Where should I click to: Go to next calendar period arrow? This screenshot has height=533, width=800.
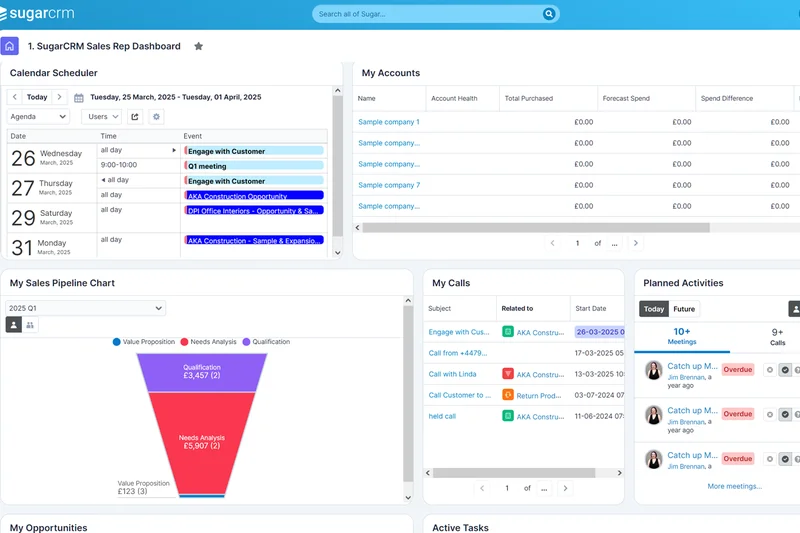59,97
